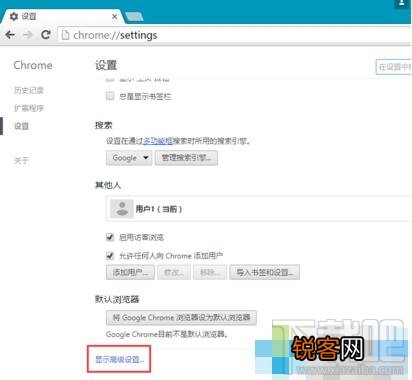The width and height of the screenshot is (412, 380).
Task: Click 管理搜索引擎 button
Action: 186,158
